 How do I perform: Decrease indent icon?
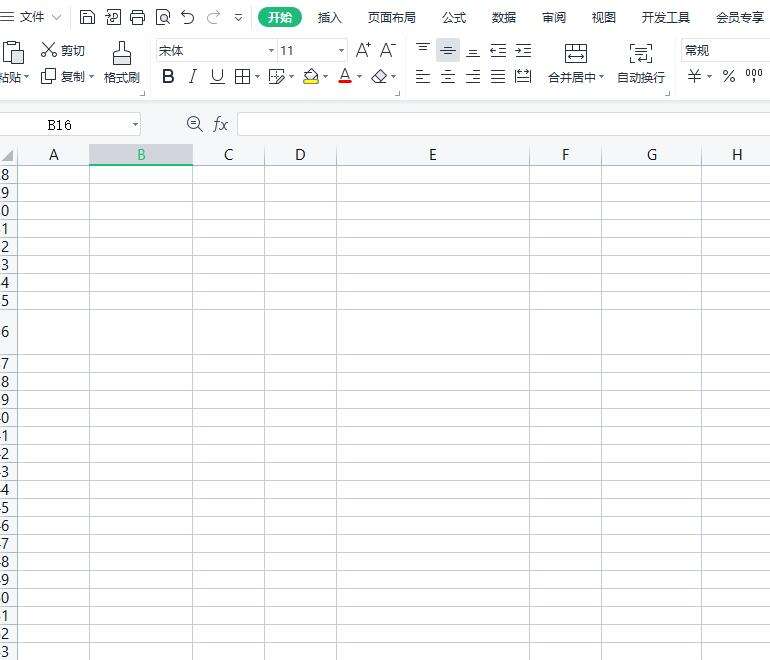[498, 51]
